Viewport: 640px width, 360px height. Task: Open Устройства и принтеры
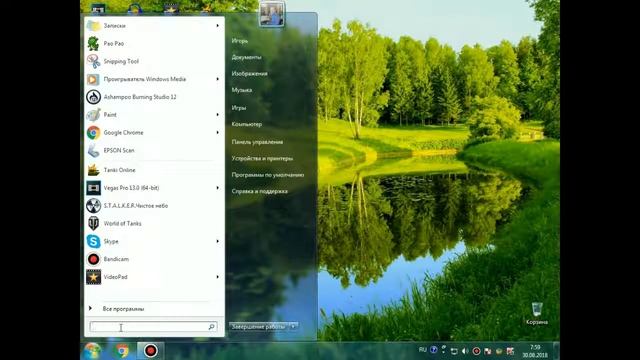pos(262,158)
